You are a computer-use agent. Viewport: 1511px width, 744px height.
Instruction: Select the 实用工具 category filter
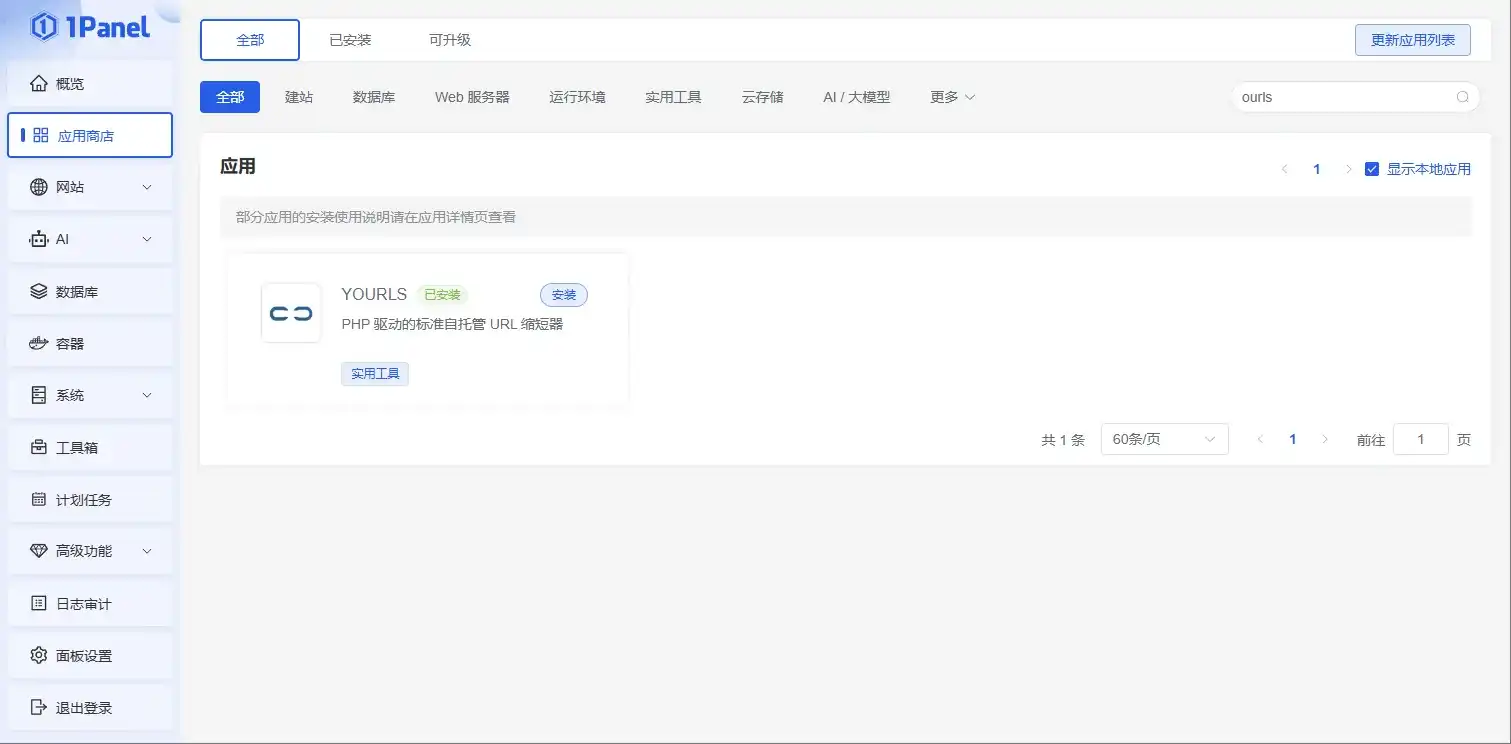point(673,97)
